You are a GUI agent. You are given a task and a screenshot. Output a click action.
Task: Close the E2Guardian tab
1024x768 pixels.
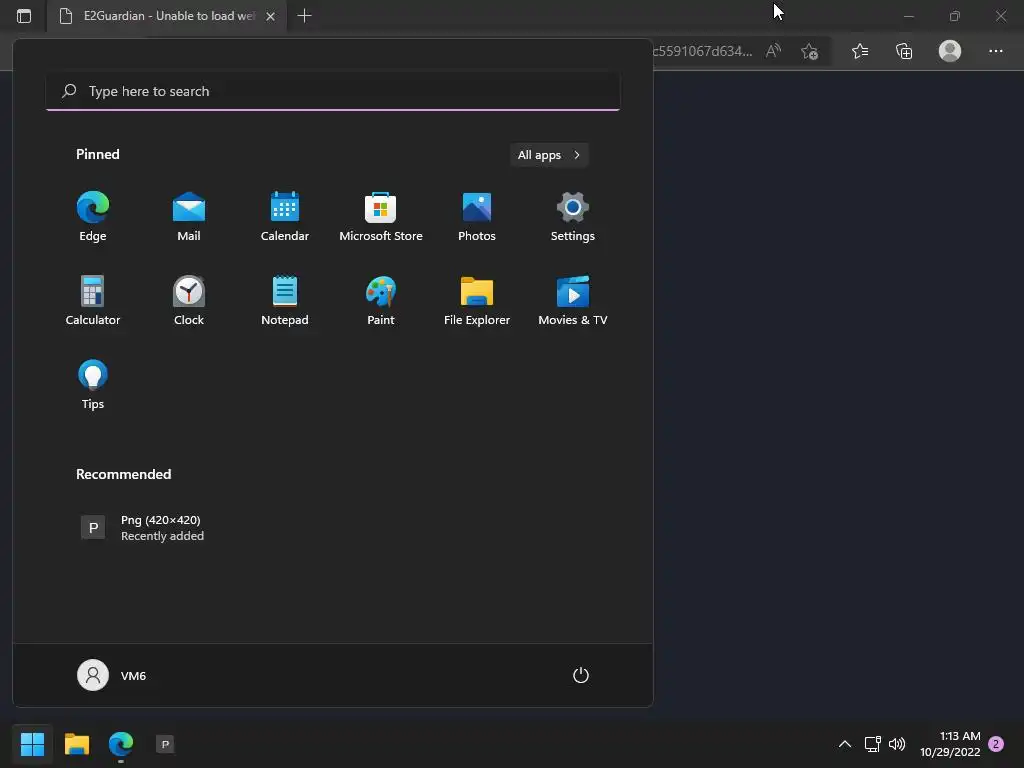pyautogui.click(x=270, y=16)
